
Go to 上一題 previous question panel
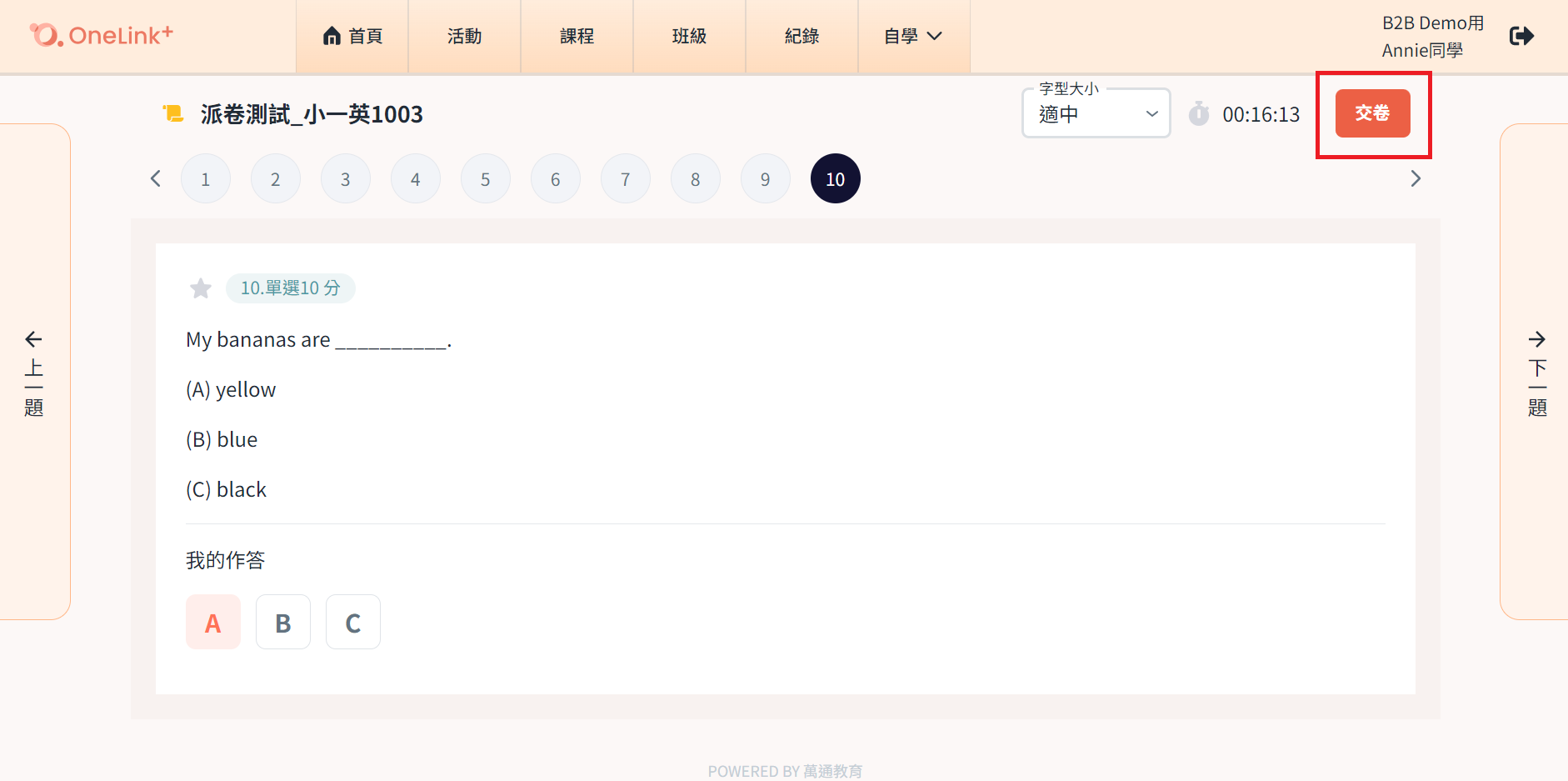tap(34, 372)
